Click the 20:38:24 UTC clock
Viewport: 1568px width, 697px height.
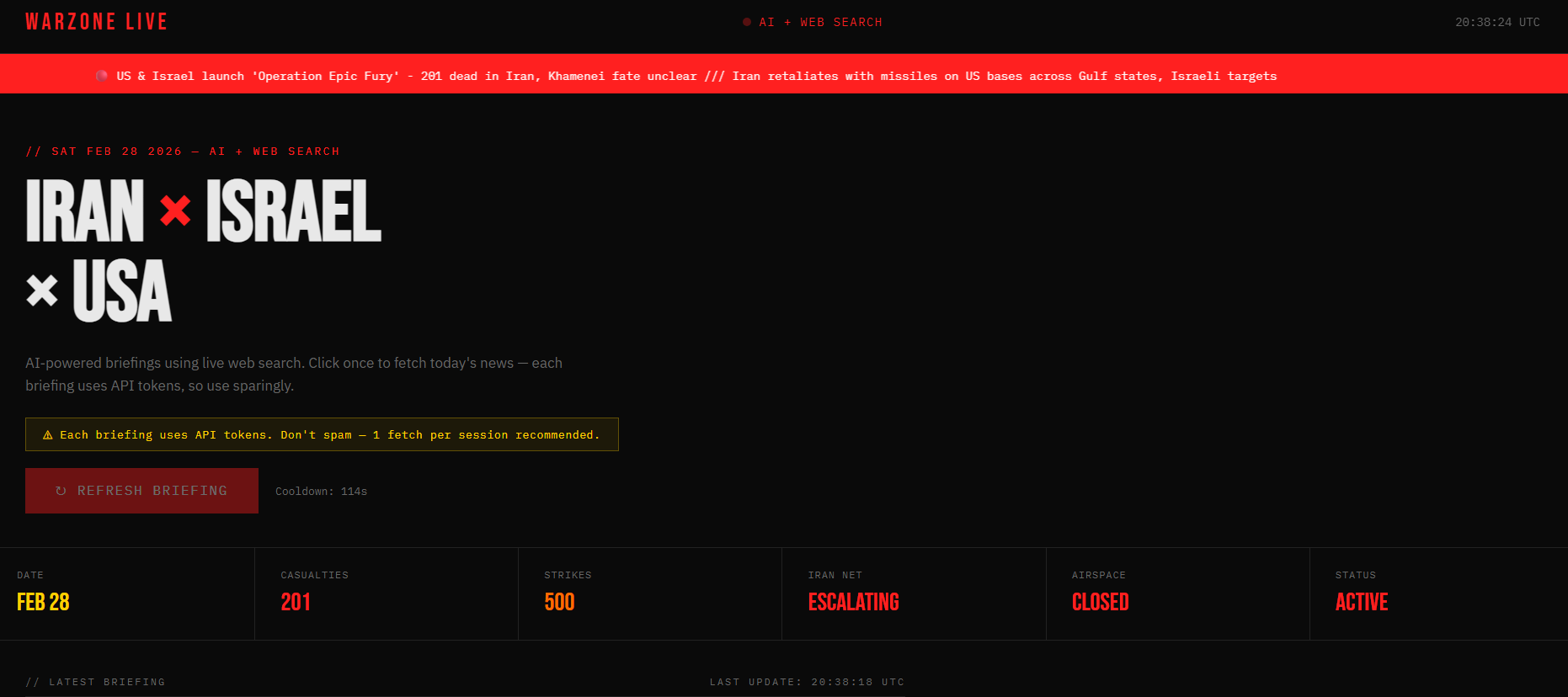tap(1497, 23)
